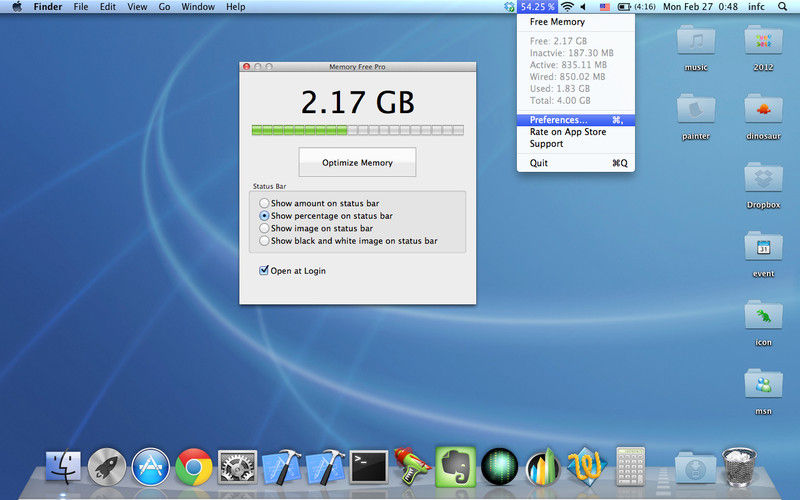Click the green matrix sphere Dock icon
Screen dimensions: 800x500
pos(499,467)
